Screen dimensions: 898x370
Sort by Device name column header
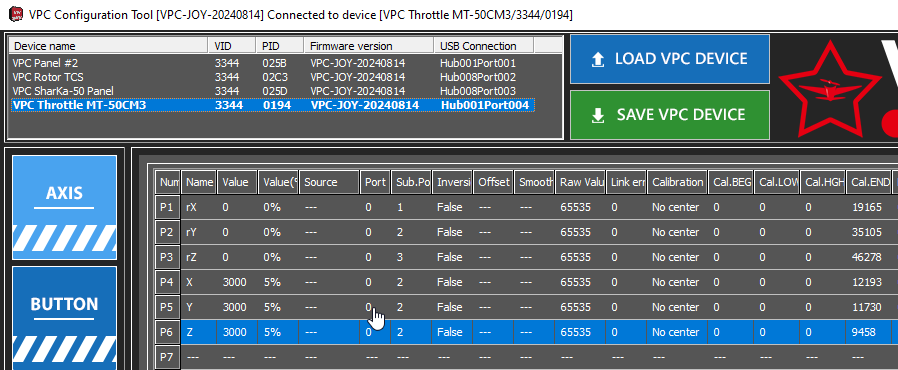tap(109, 46)
